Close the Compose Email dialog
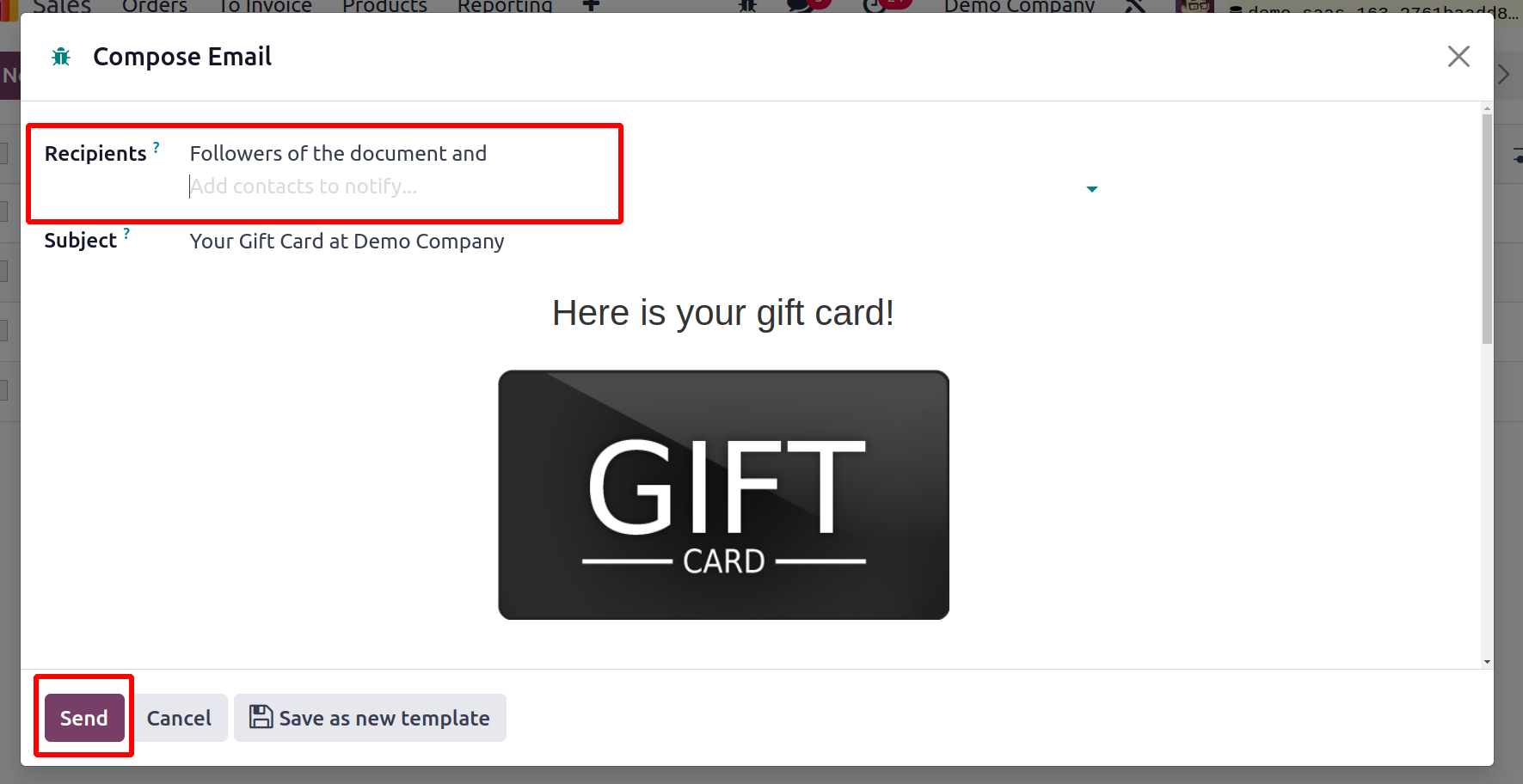The width and height of the screenshot is (1523, 784). [1459, 57]
